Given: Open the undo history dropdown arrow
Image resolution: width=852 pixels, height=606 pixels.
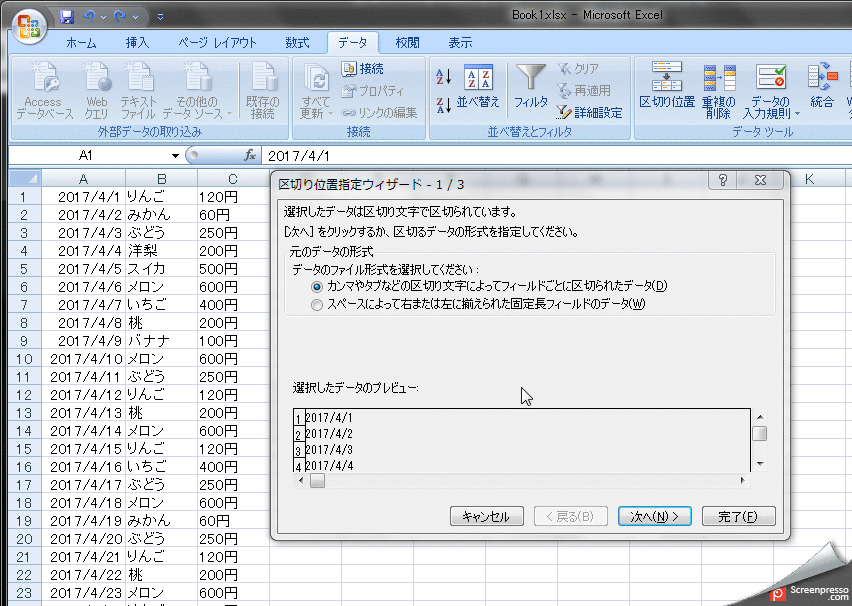Looking at the screenshot, I should [103, 17].
